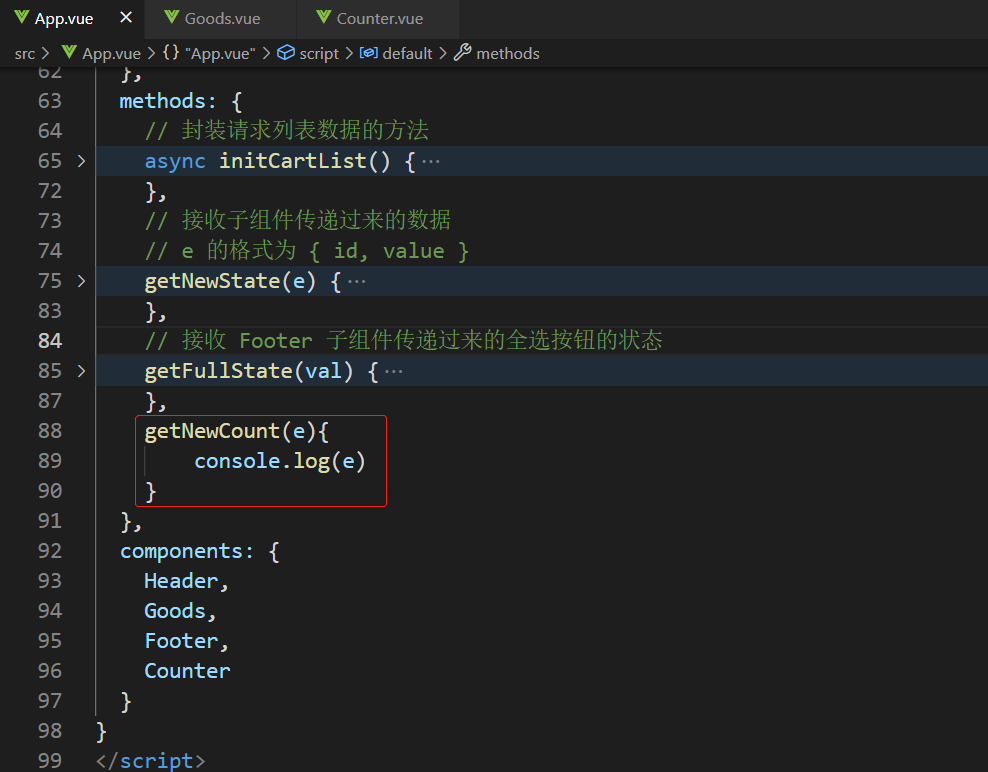Open the App.vue file breadcrumb
Screen dimensions: 988x772
pos(112,54)
